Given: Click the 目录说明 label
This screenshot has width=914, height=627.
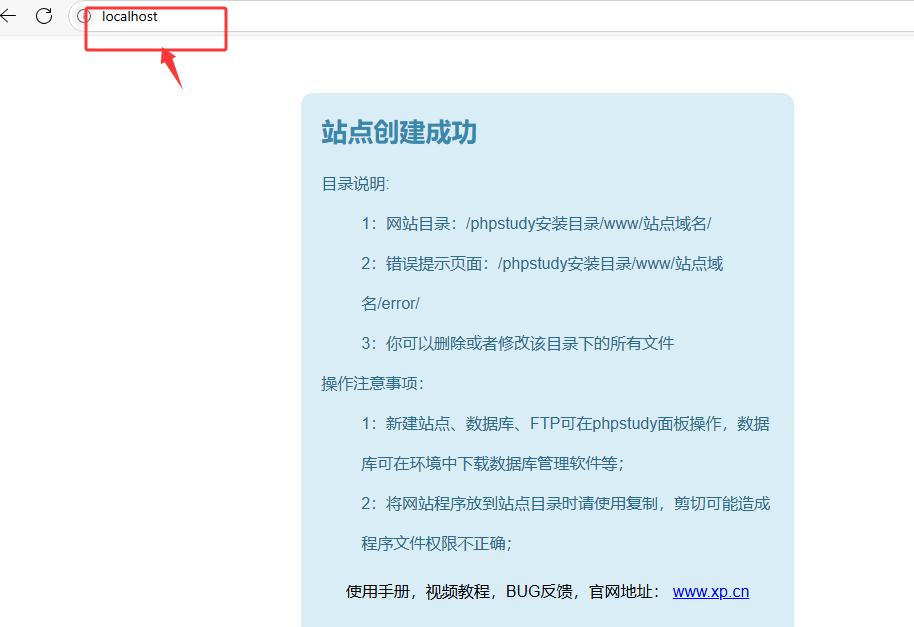Looking at the screenshot, I should [x=355, y=184].
